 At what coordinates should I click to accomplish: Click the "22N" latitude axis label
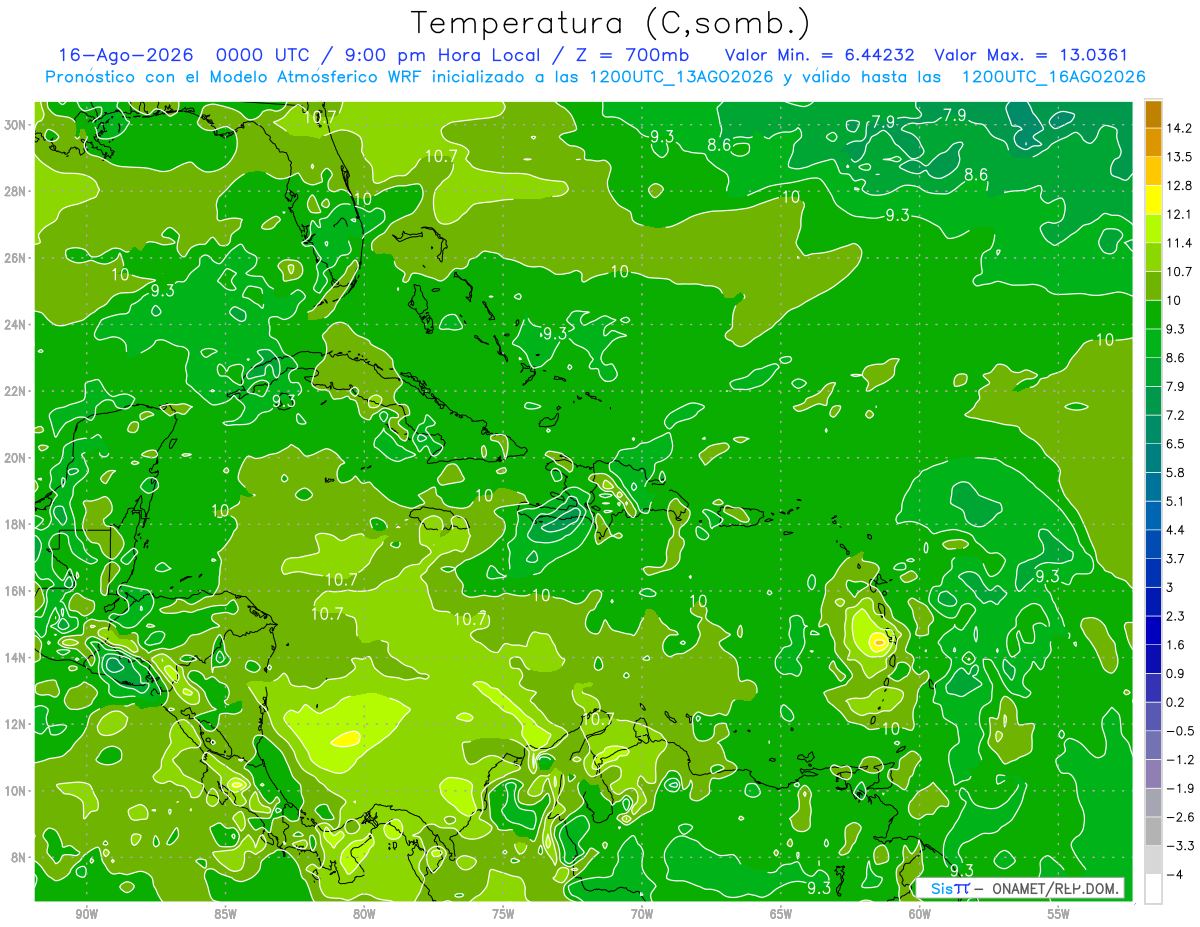point(17,391)
